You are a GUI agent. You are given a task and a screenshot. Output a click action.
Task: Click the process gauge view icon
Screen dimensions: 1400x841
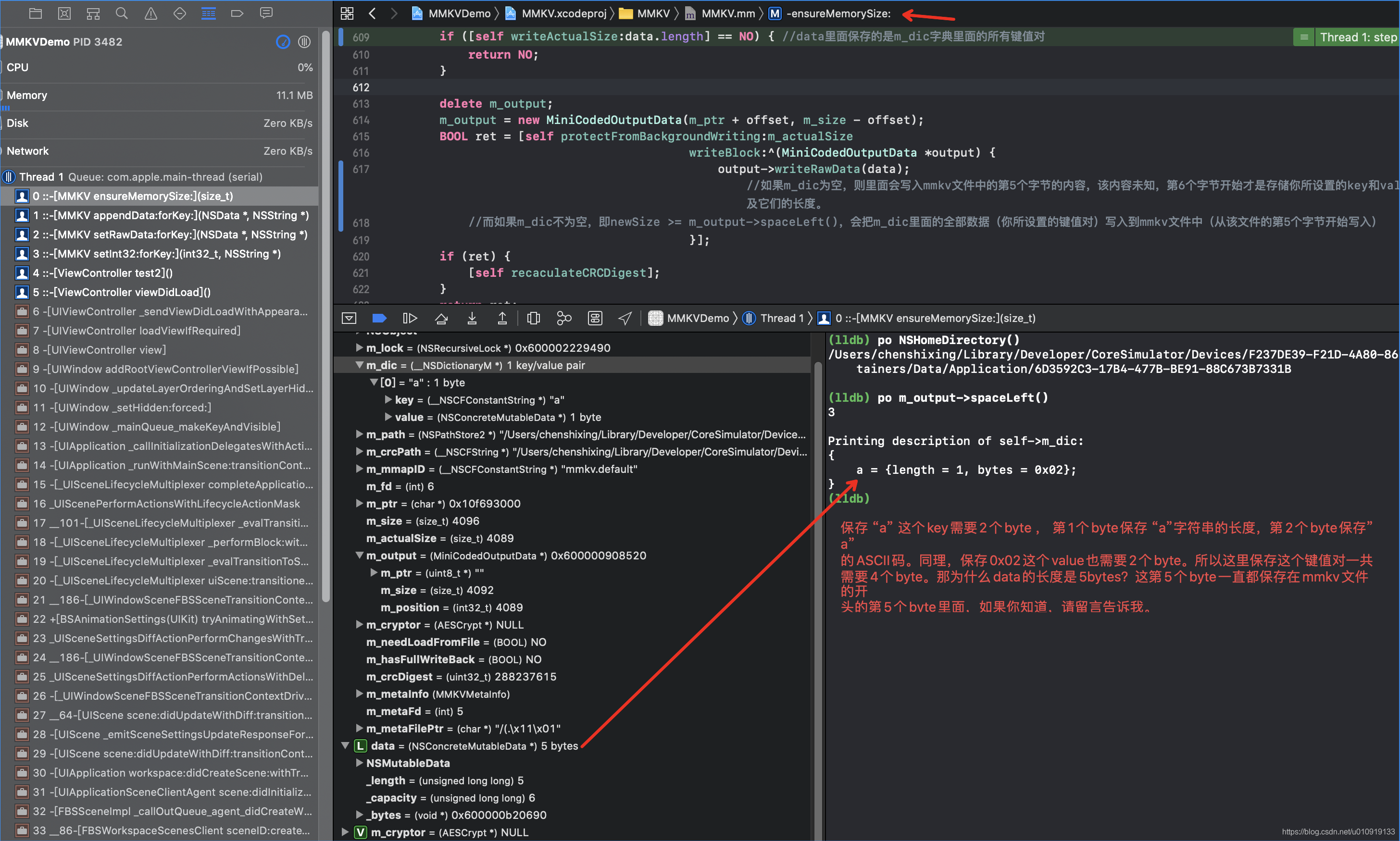283,41
